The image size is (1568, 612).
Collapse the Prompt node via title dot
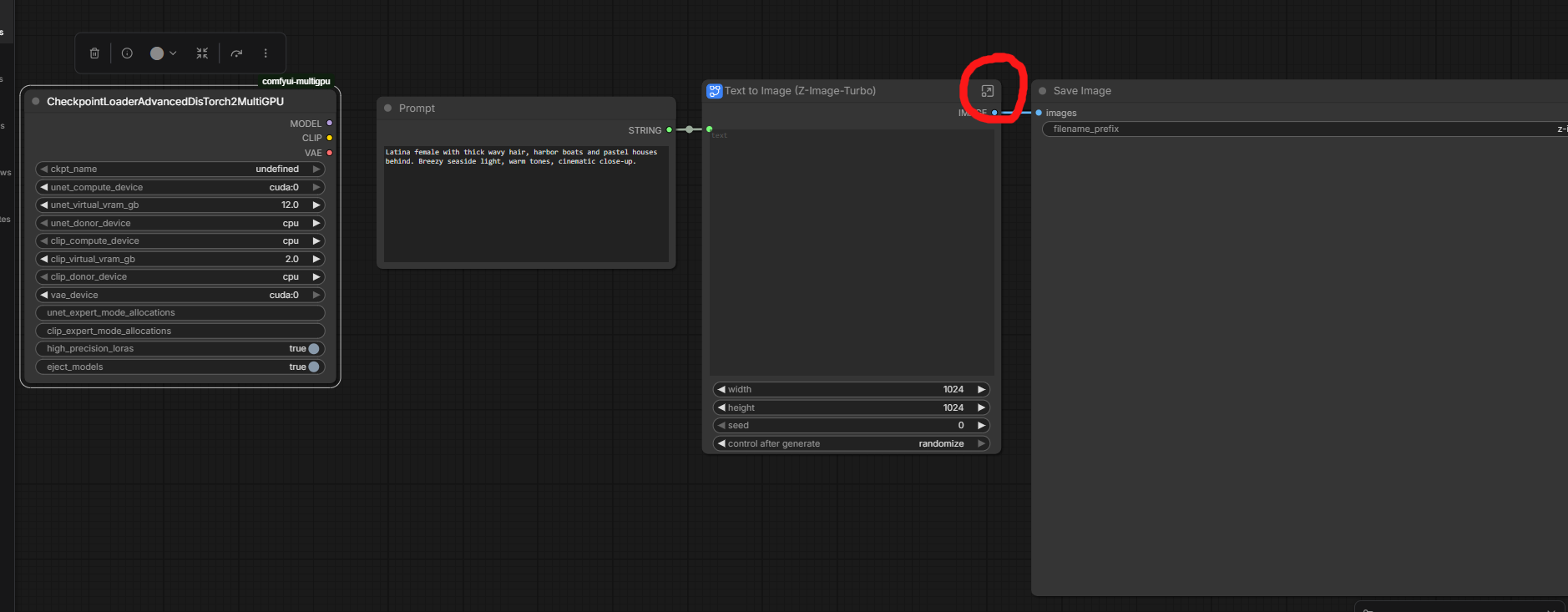point(388,109)
